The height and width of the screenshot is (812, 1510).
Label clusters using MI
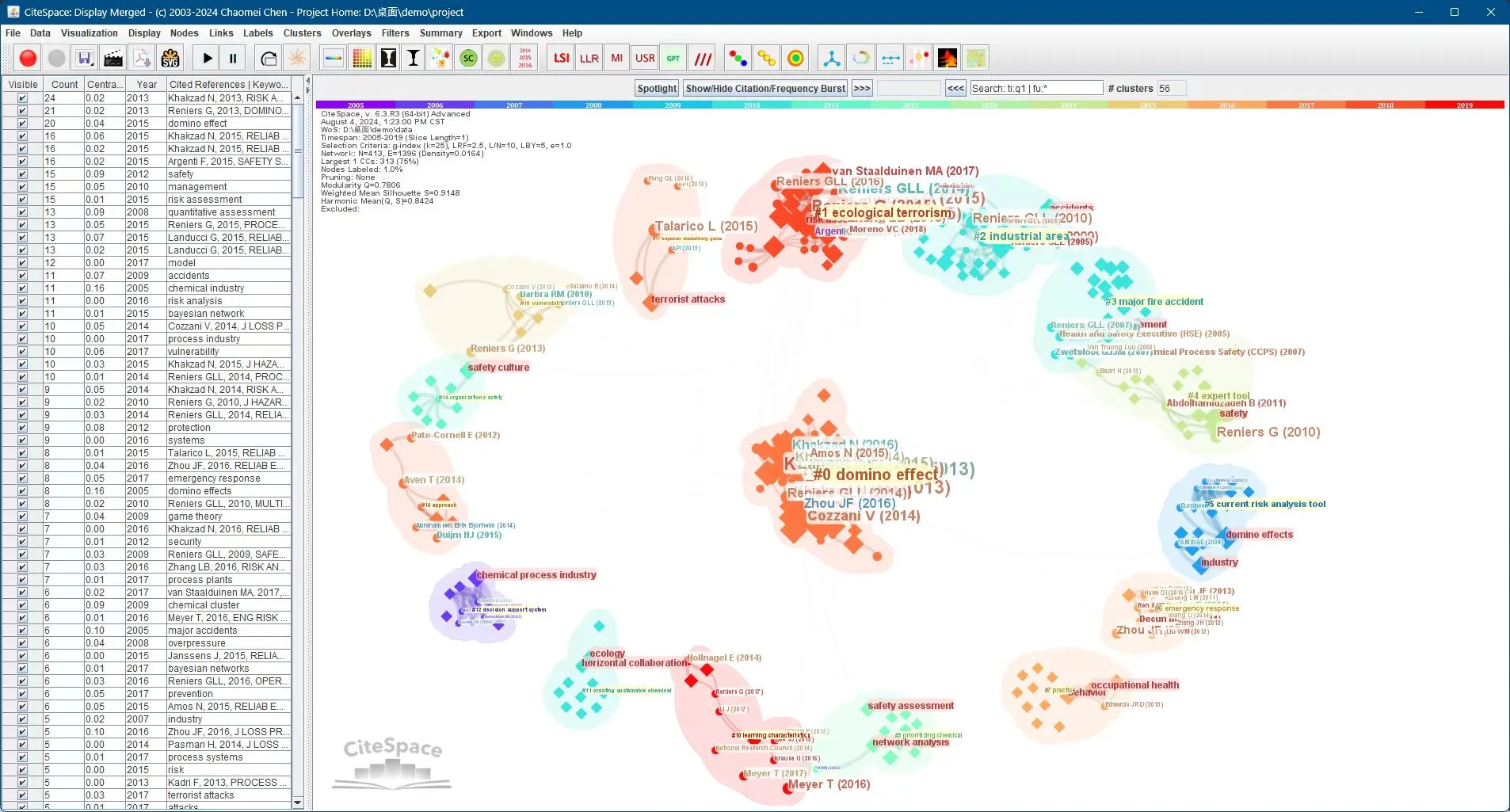pos(617,58)
